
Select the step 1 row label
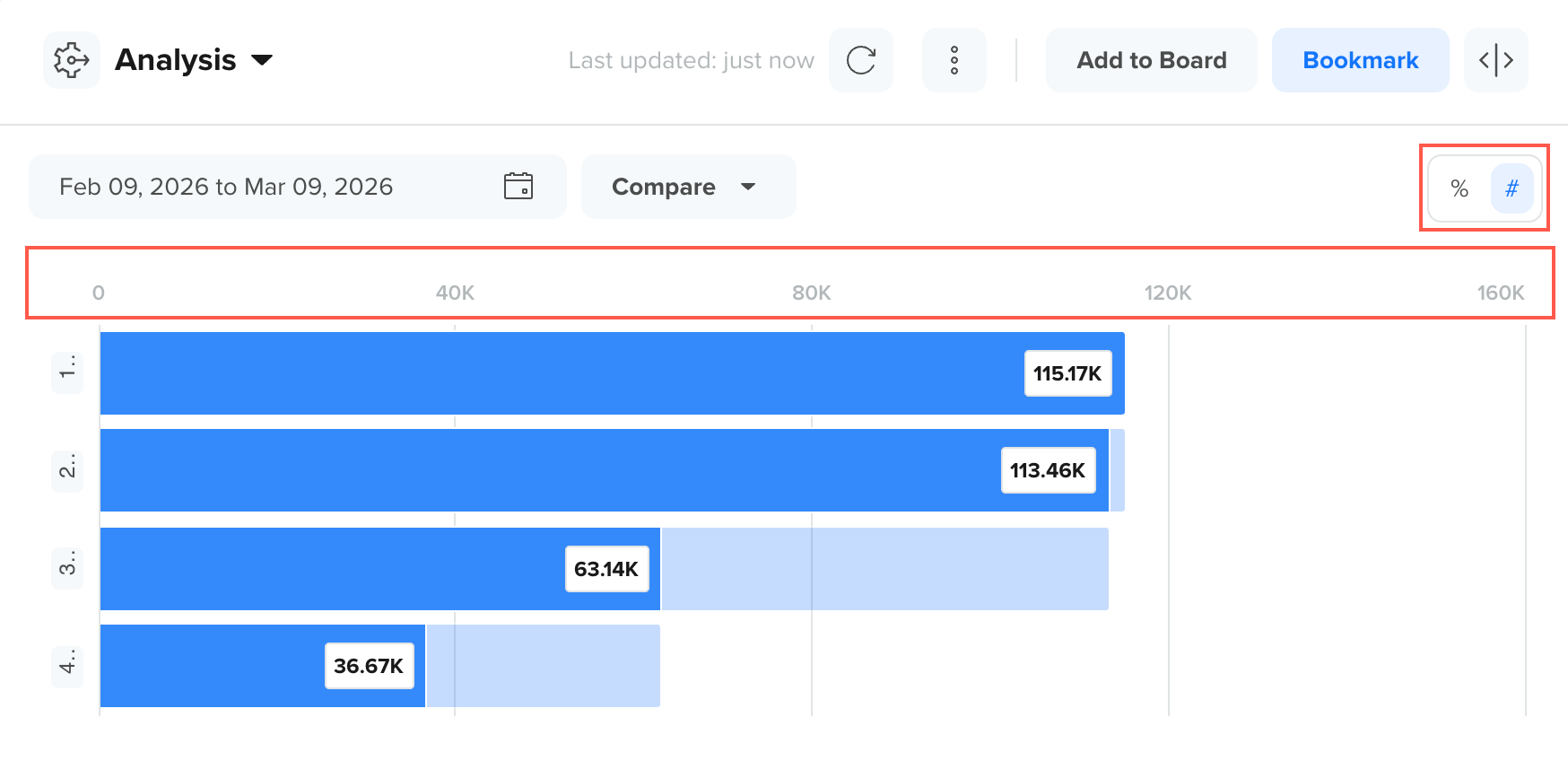(x=67, y=372)
